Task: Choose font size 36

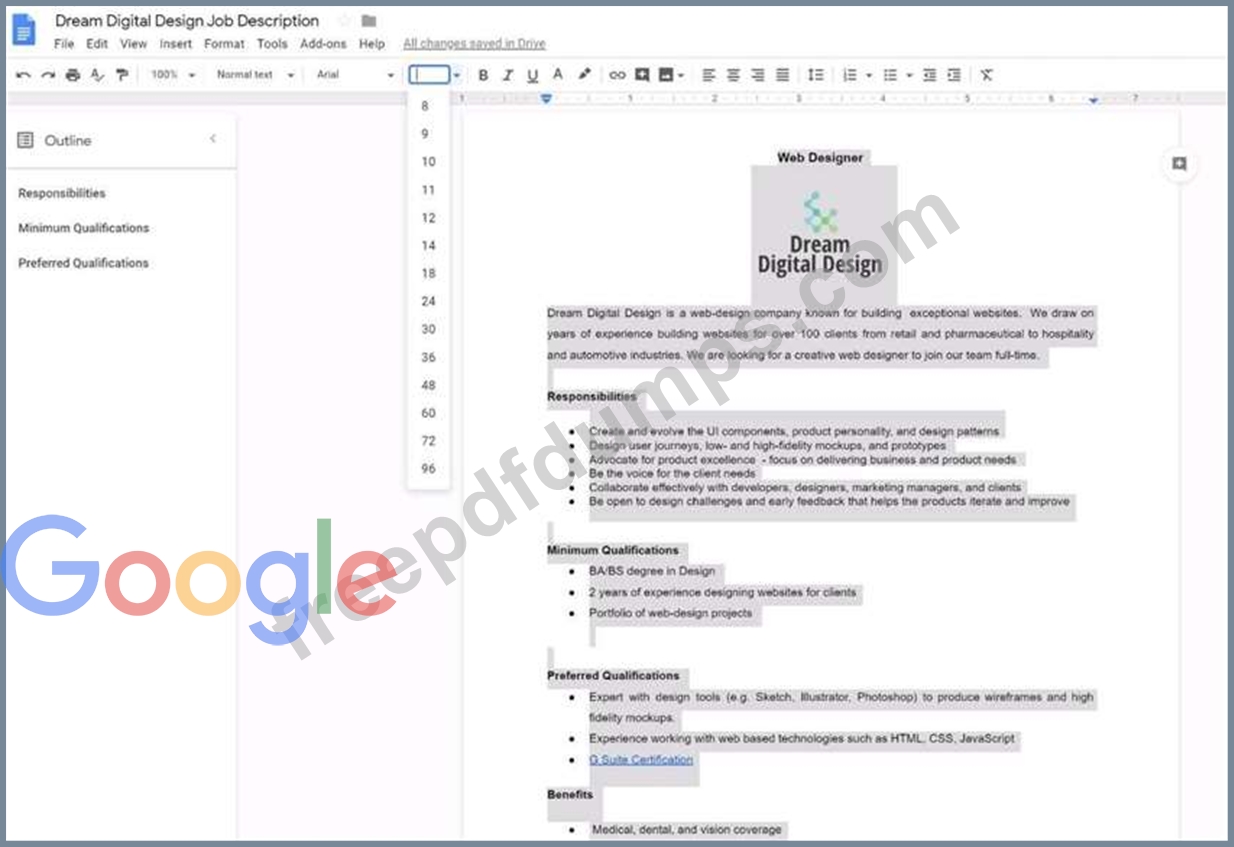Action: [429, 357]
